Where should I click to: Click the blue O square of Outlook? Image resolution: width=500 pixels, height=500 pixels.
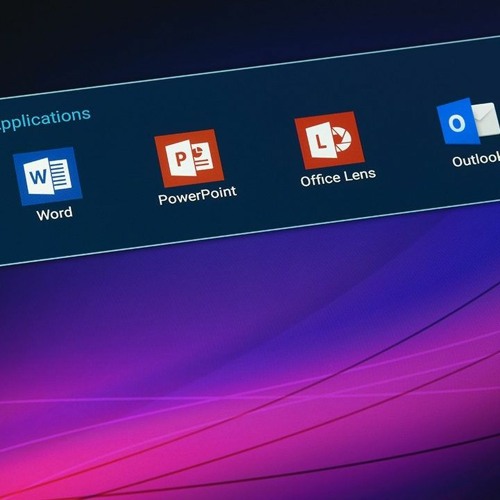[457, 122]
